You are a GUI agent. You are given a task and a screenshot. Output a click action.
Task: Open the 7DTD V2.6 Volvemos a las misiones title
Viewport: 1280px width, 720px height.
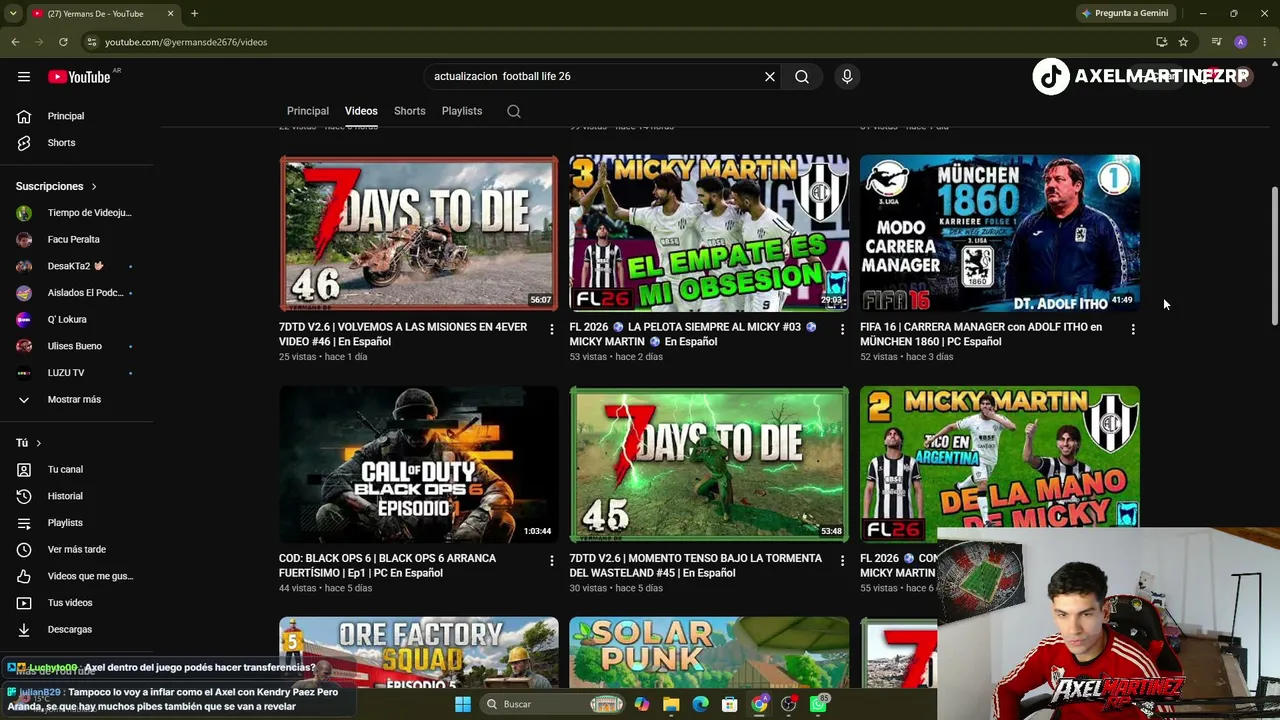403,334
